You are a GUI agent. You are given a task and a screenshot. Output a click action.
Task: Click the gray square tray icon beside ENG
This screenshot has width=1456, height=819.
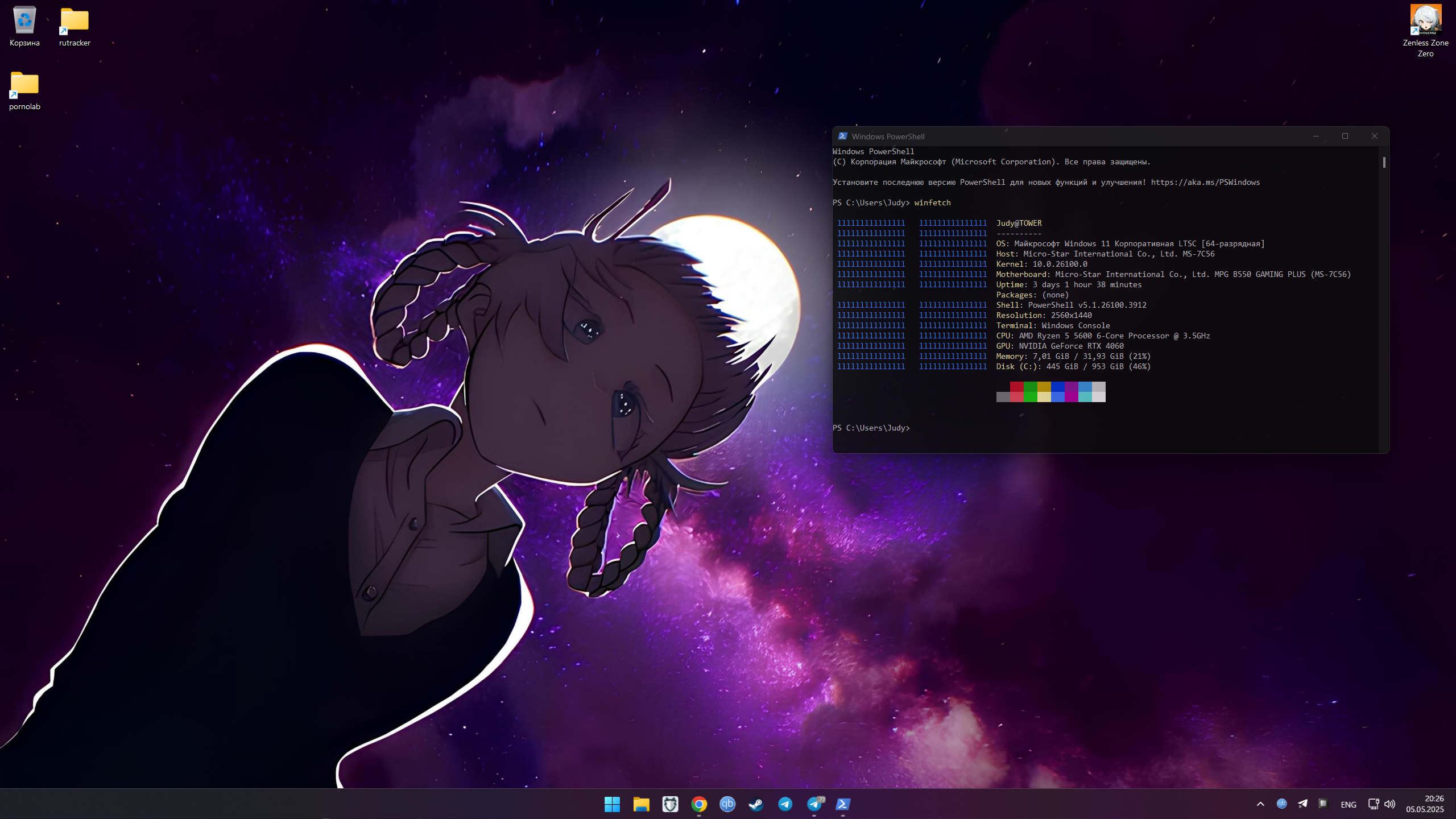[x=1323, y=804]
